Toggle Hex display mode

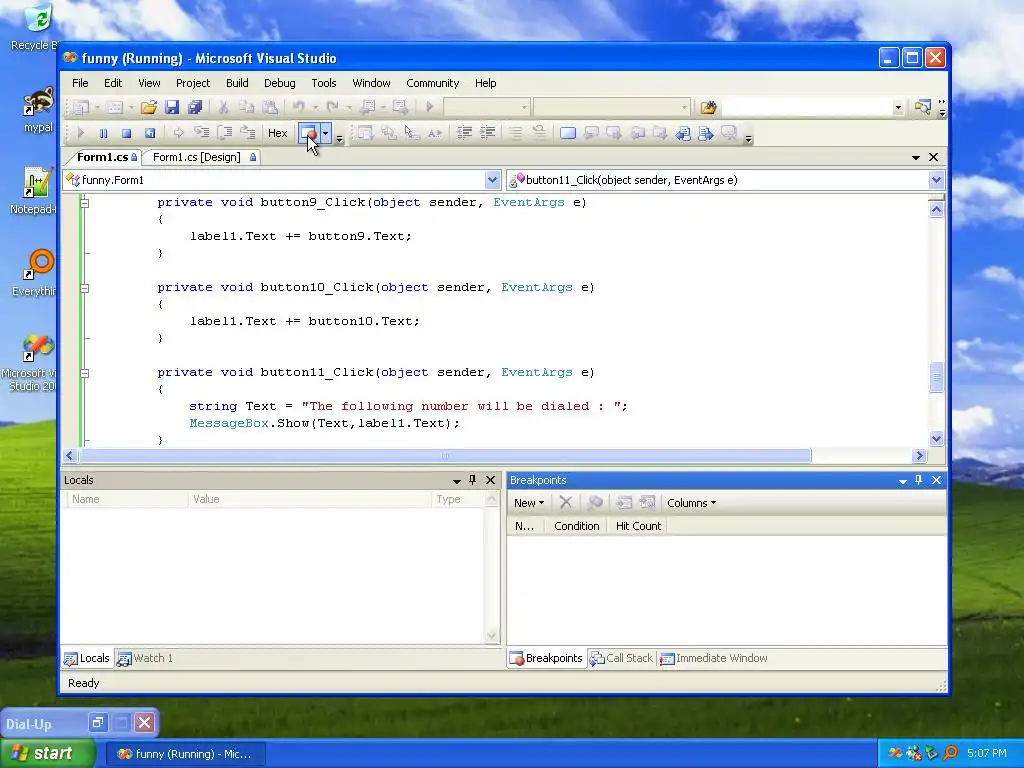coord(278,133)
